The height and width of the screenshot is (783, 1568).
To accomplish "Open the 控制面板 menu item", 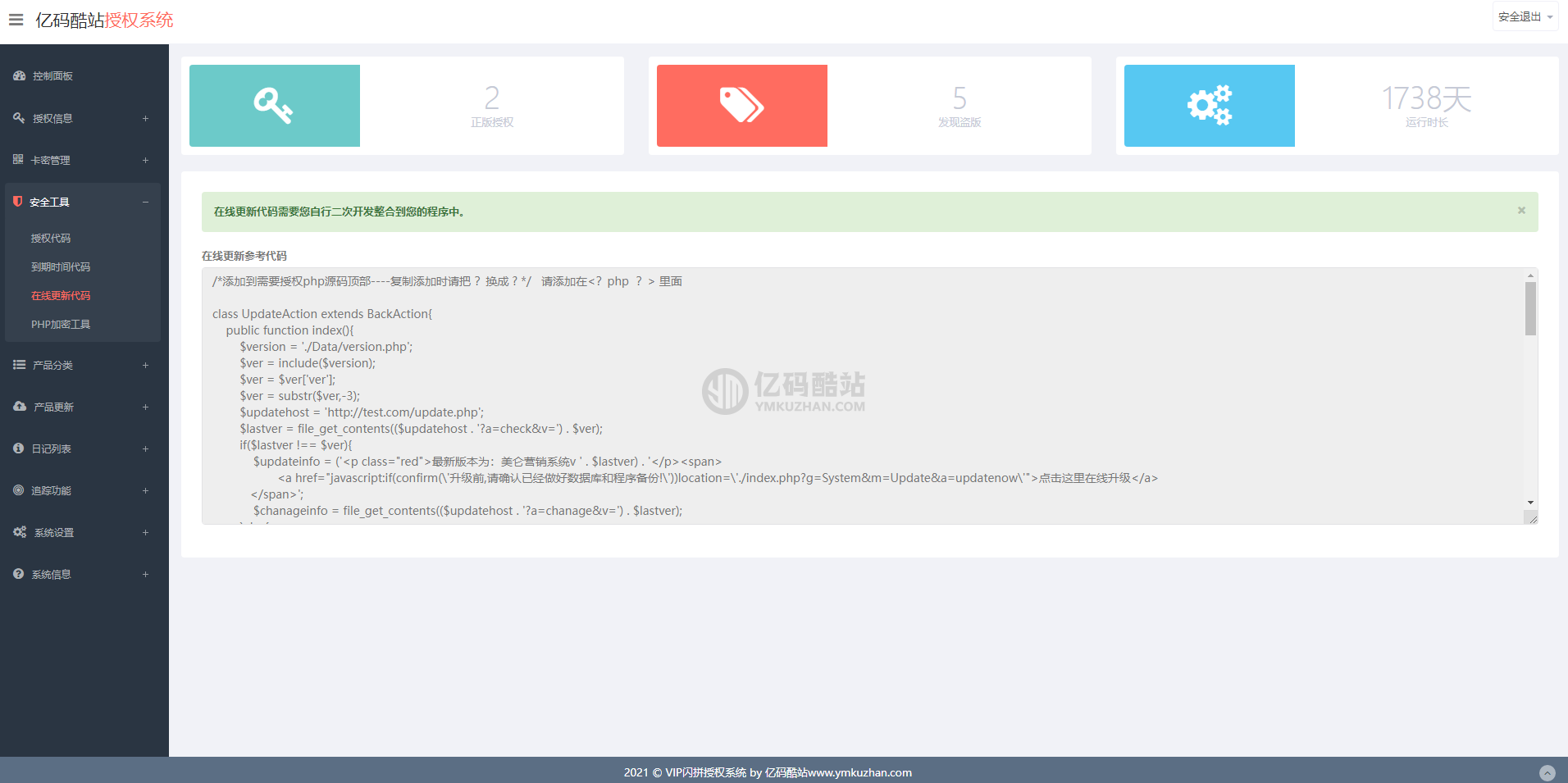I will pos(52,76).
